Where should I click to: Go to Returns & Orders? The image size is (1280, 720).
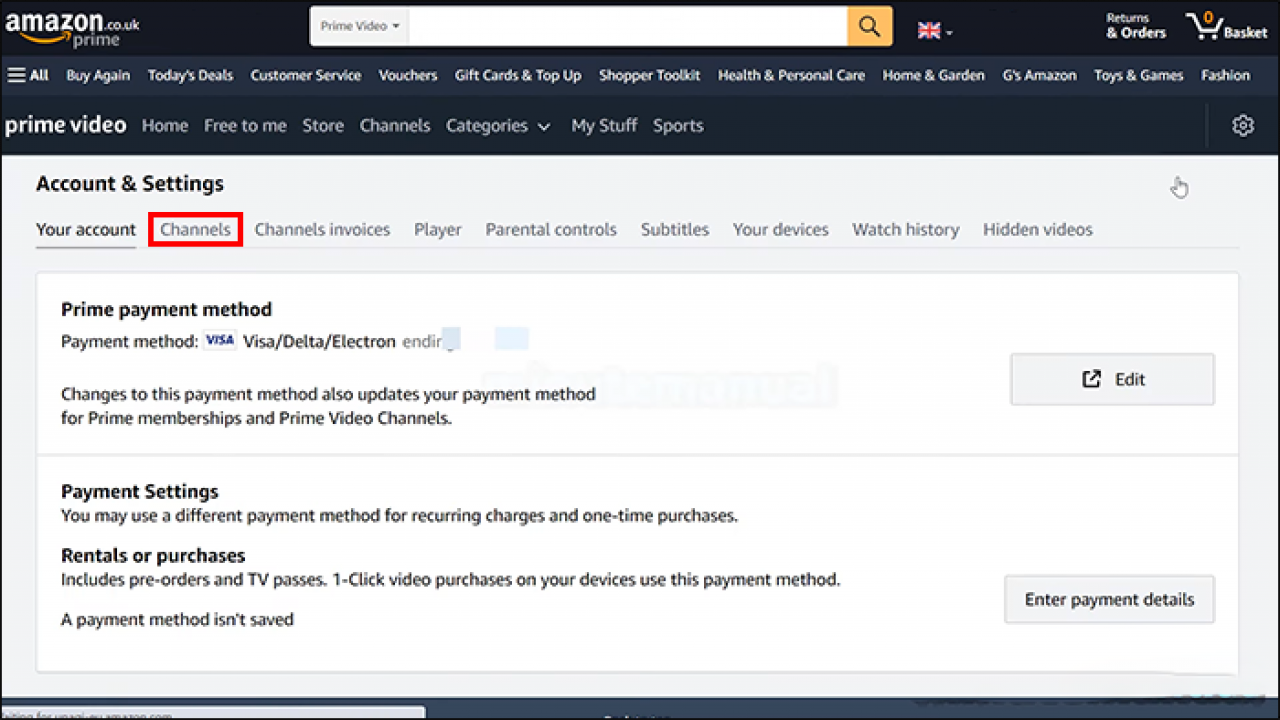coord(1134,26)
